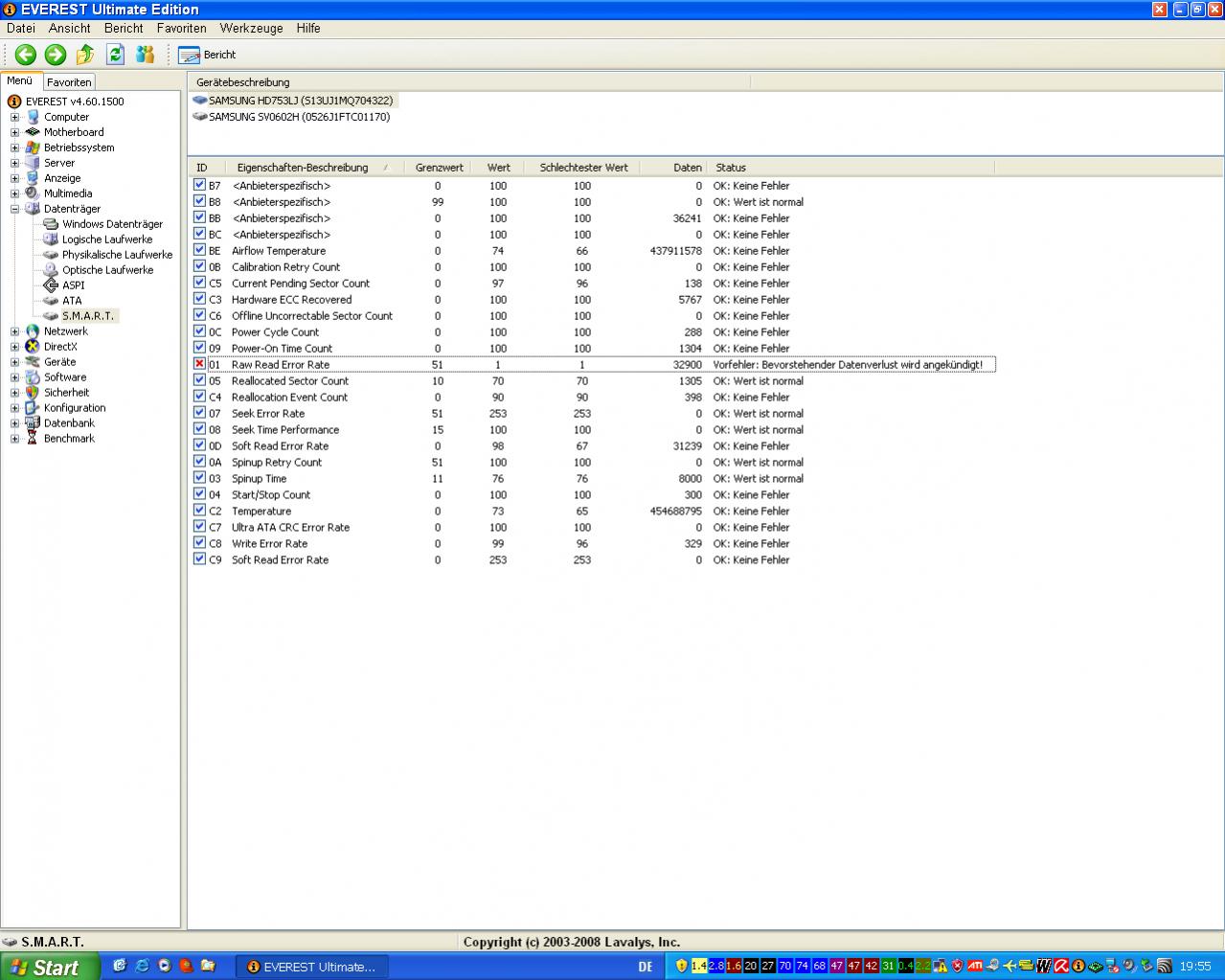Select Computer icon in tree

tap(34, 117)
